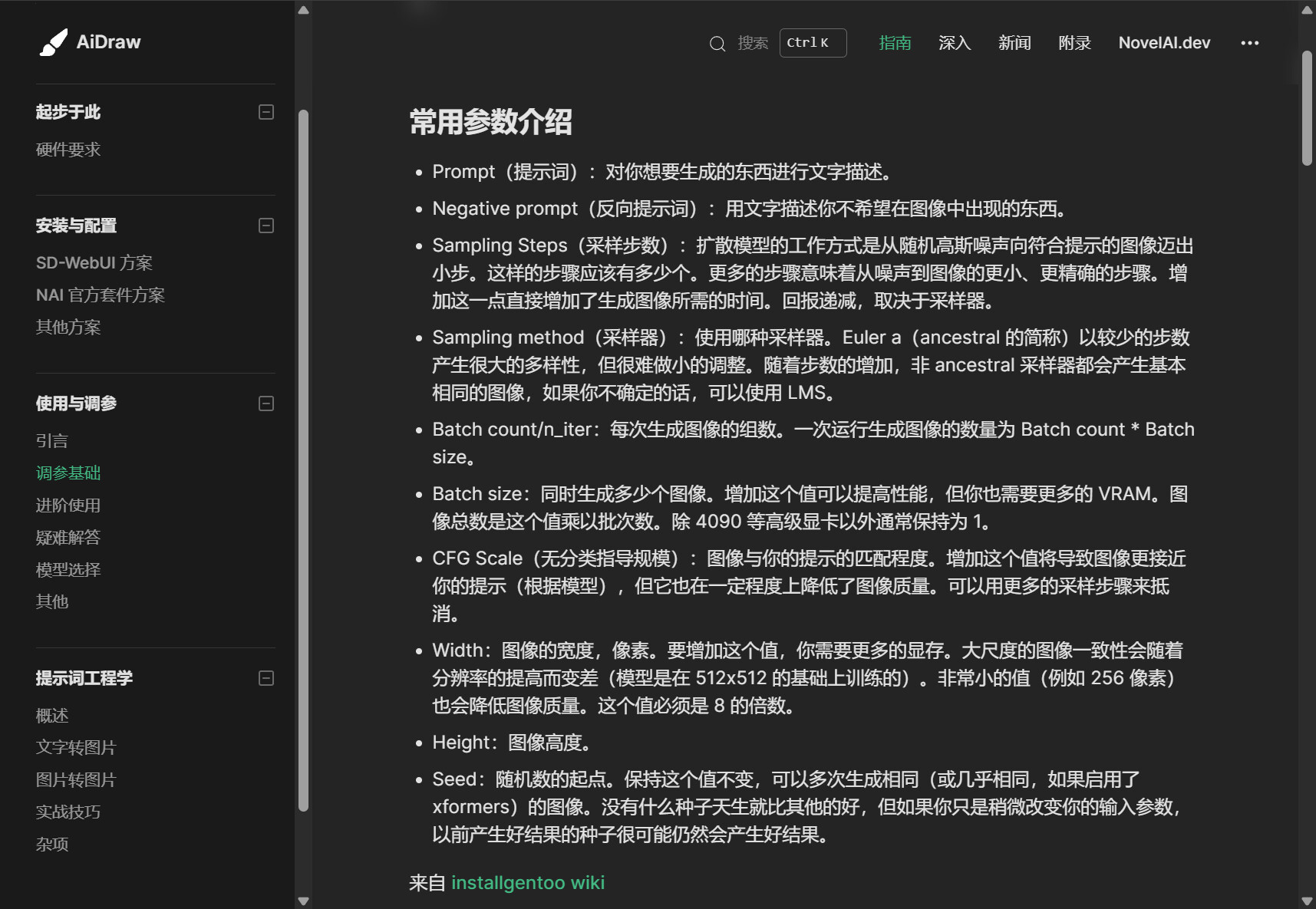Screen dimensions: 1316x909
Task: Click the 安装与配置 section heading
Action: click(x=76, y=226)
